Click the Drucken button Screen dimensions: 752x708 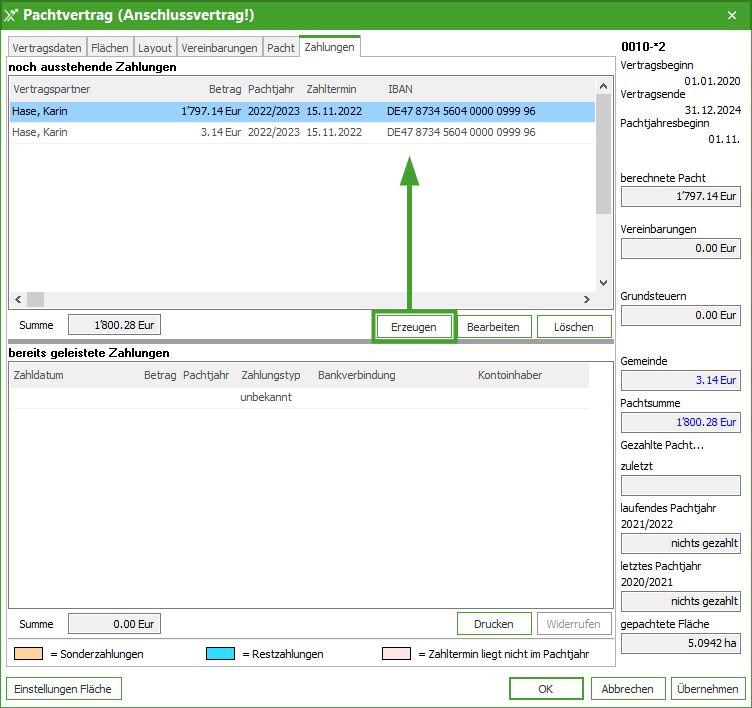coord(494,624)
